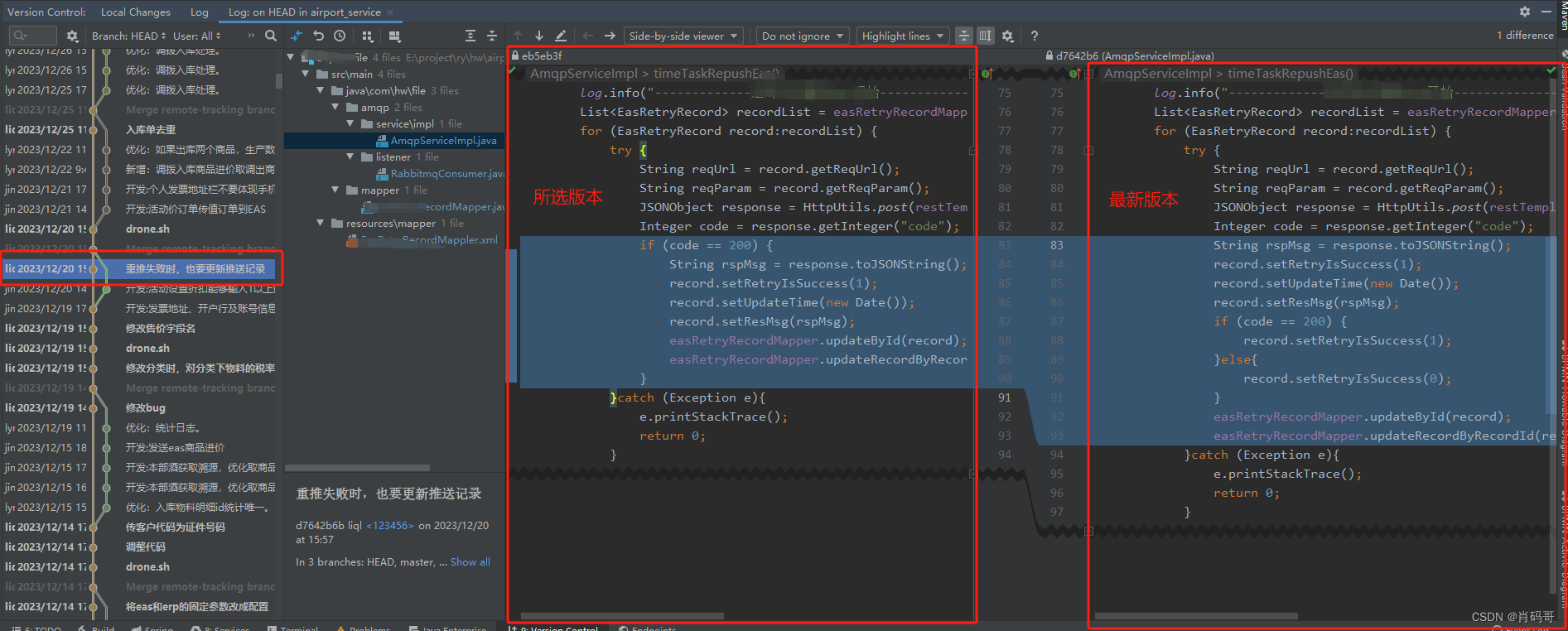This screenshot has width=1568, height=631.
Task: Open the User All filter dropdown
Action: click(x=197, y=36)
